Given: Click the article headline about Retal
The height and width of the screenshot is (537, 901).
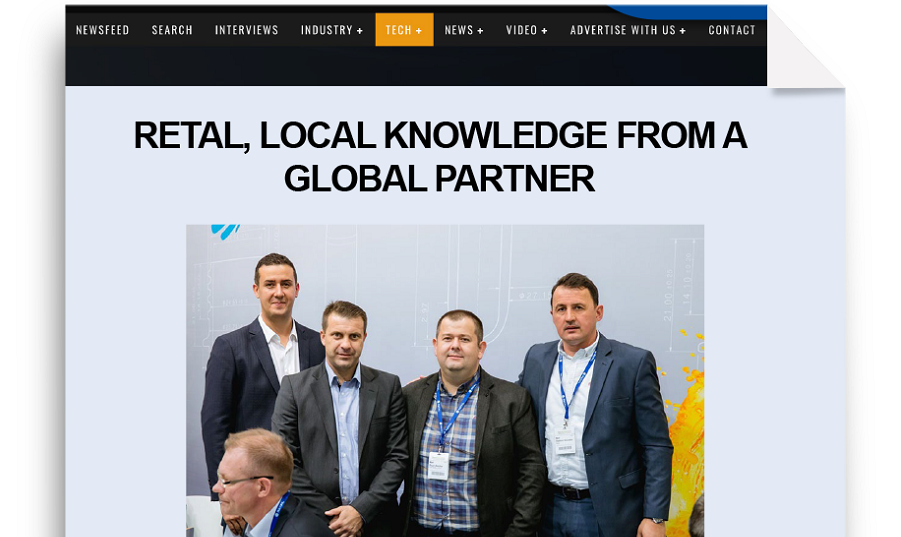Looking at the screenshot, I should pyautogui.click(x=440, y=157).
